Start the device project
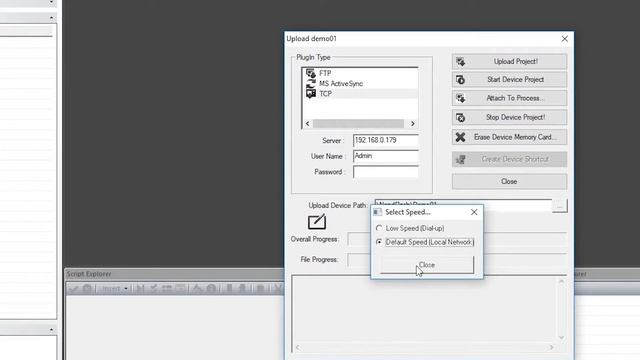The width and height of the screenshot is (640, 360). click(x=509, y=80)
